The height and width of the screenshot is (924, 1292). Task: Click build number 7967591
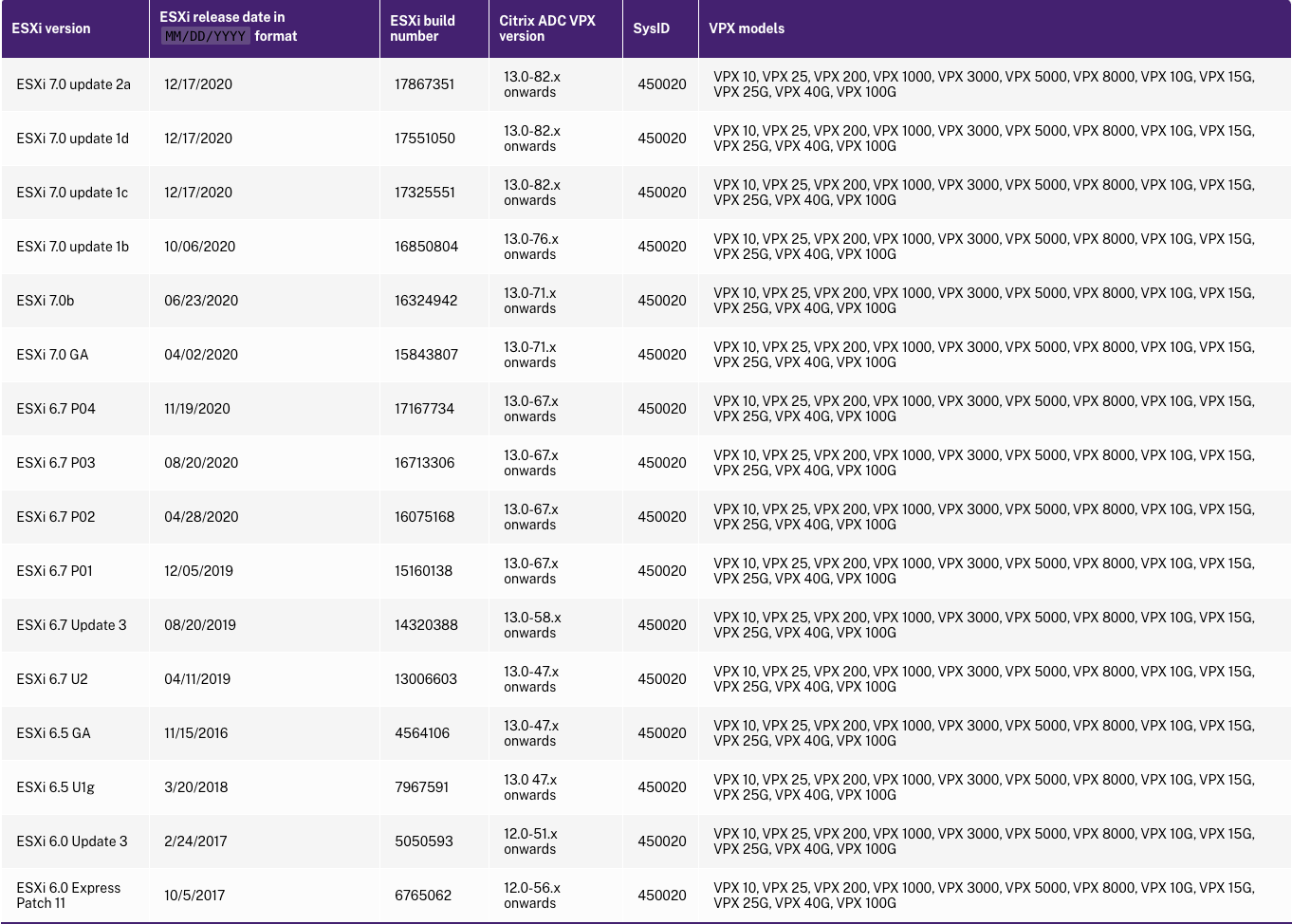(422, 787)
